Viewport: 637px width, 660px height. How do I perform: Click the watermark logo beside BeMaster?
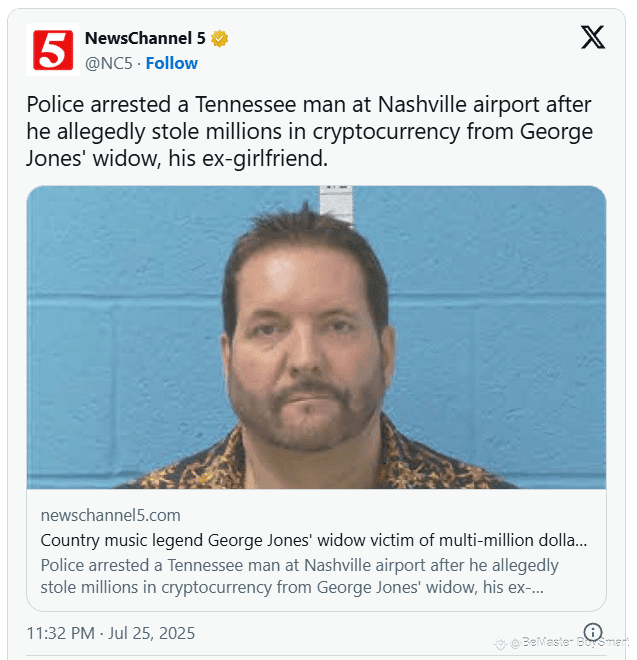(500, 643)
